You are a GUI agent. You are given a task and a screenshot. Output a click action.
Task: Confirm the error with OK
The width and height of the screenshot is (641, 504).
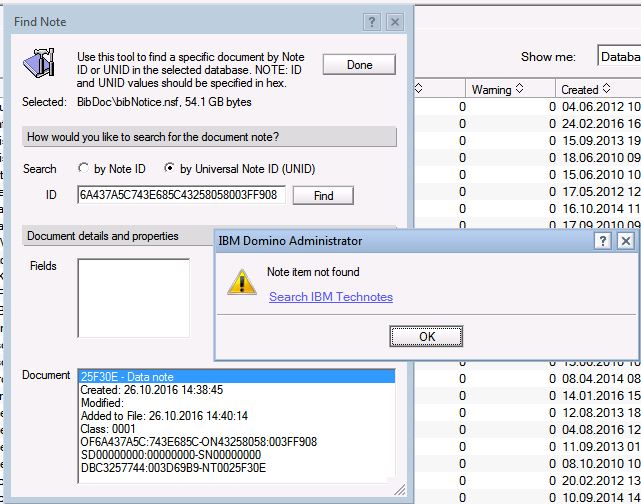[x=427, y=336]
